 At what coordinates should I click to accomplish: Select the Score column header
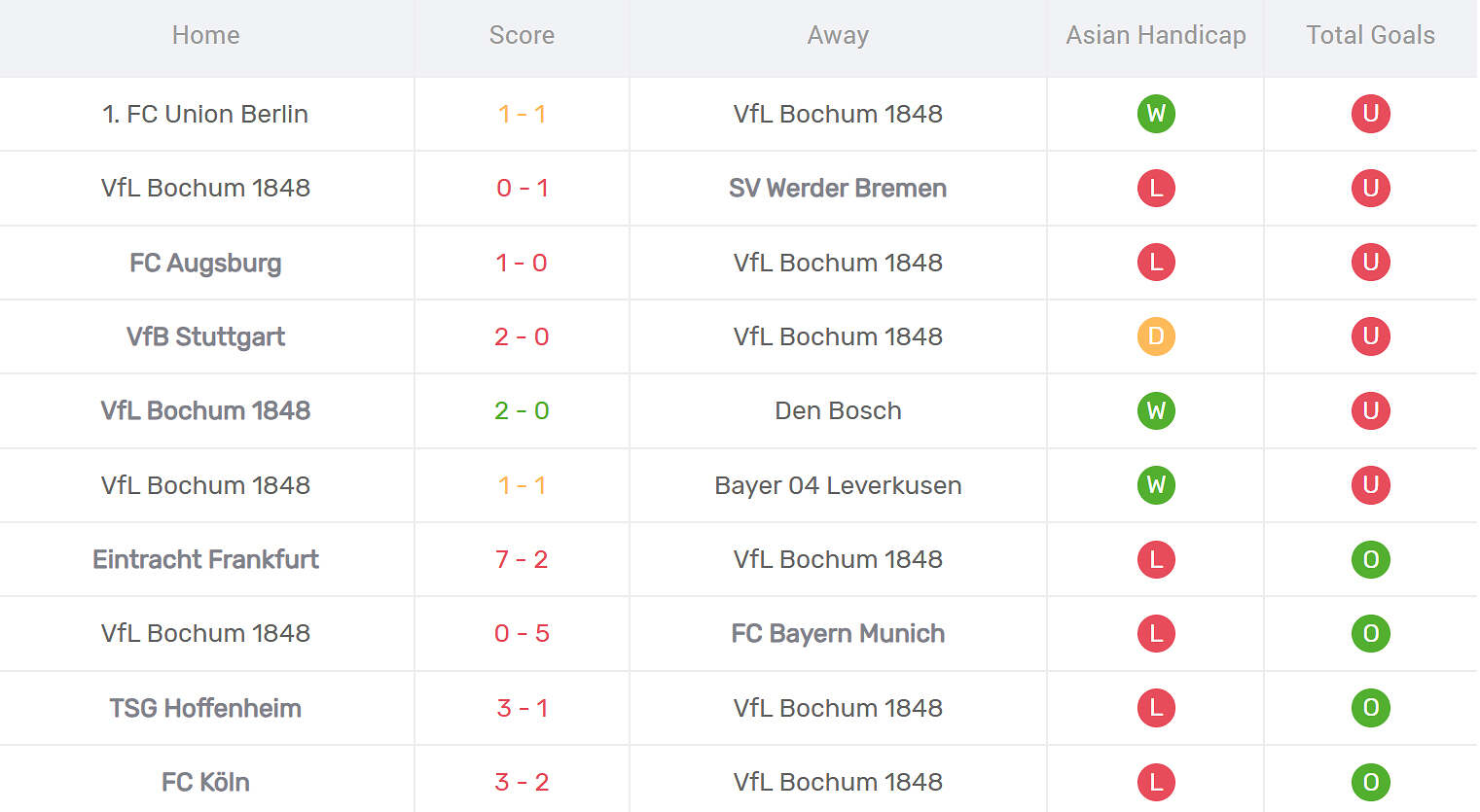(522, 35)
